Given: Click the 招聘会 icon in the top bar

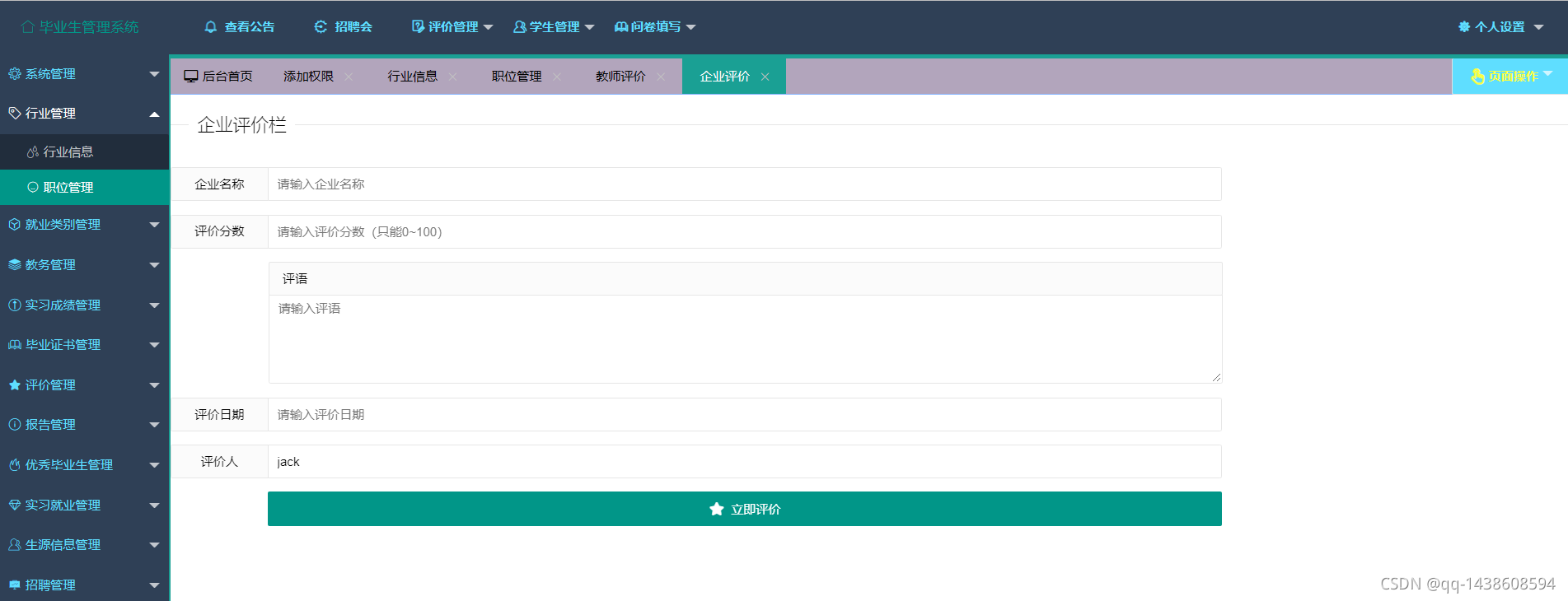Looking at the screenshot, I should (x=321, y=27).
